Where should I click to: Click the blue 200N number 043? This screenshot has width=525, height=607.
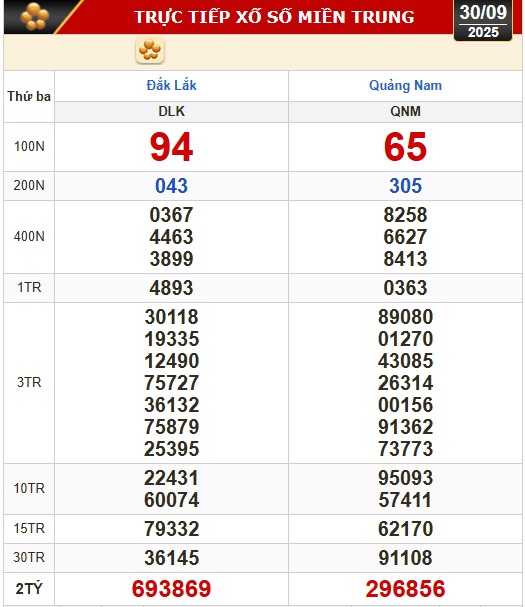tap(171, 186)
